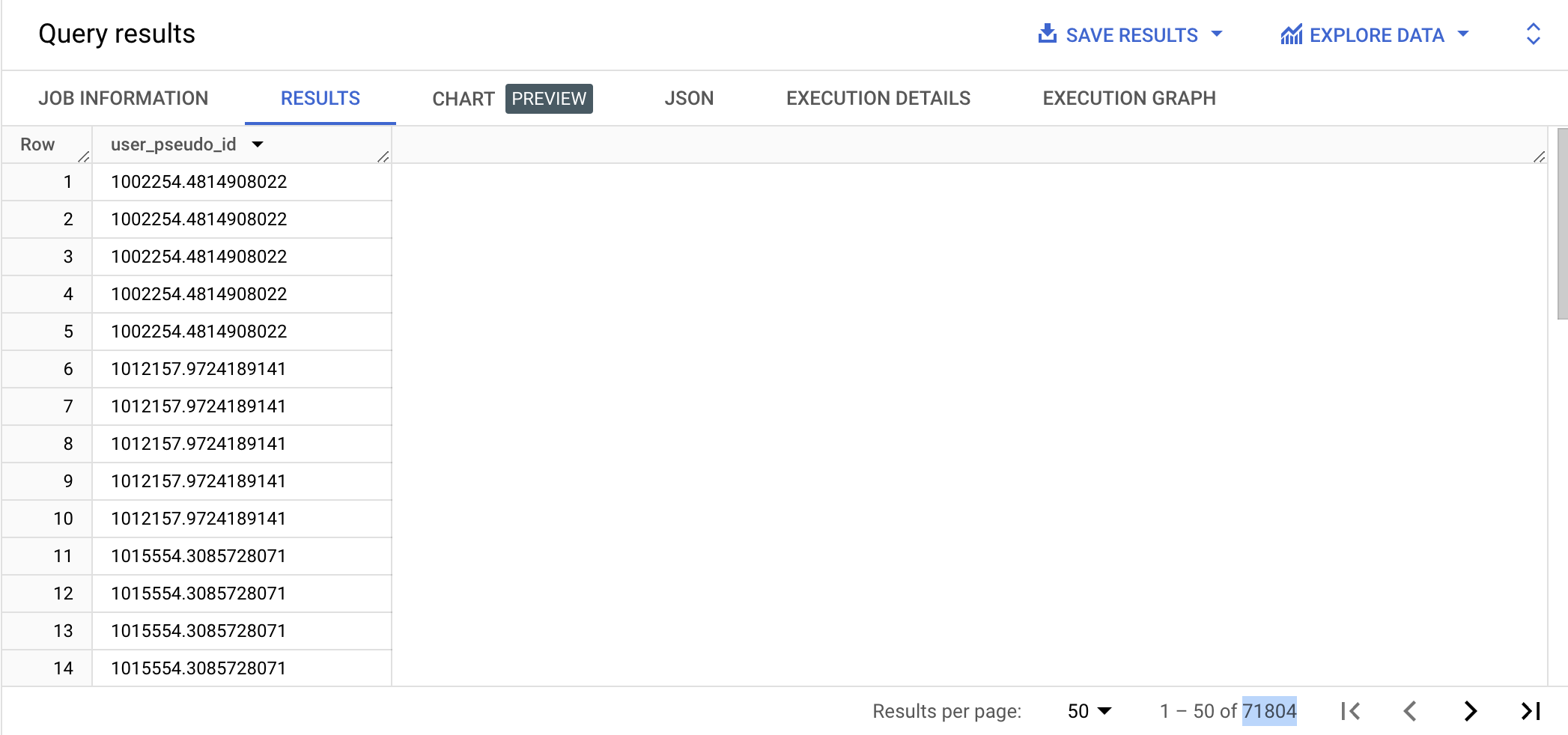
Task: Select the user_pseudo_id cell in row 9
Action: [242, 481]
